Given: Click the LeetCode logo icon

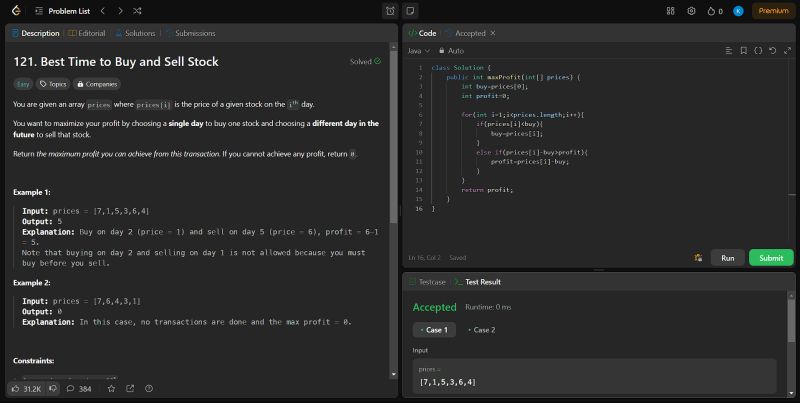Looking at the screenshot, I should (x=14, y=11).
